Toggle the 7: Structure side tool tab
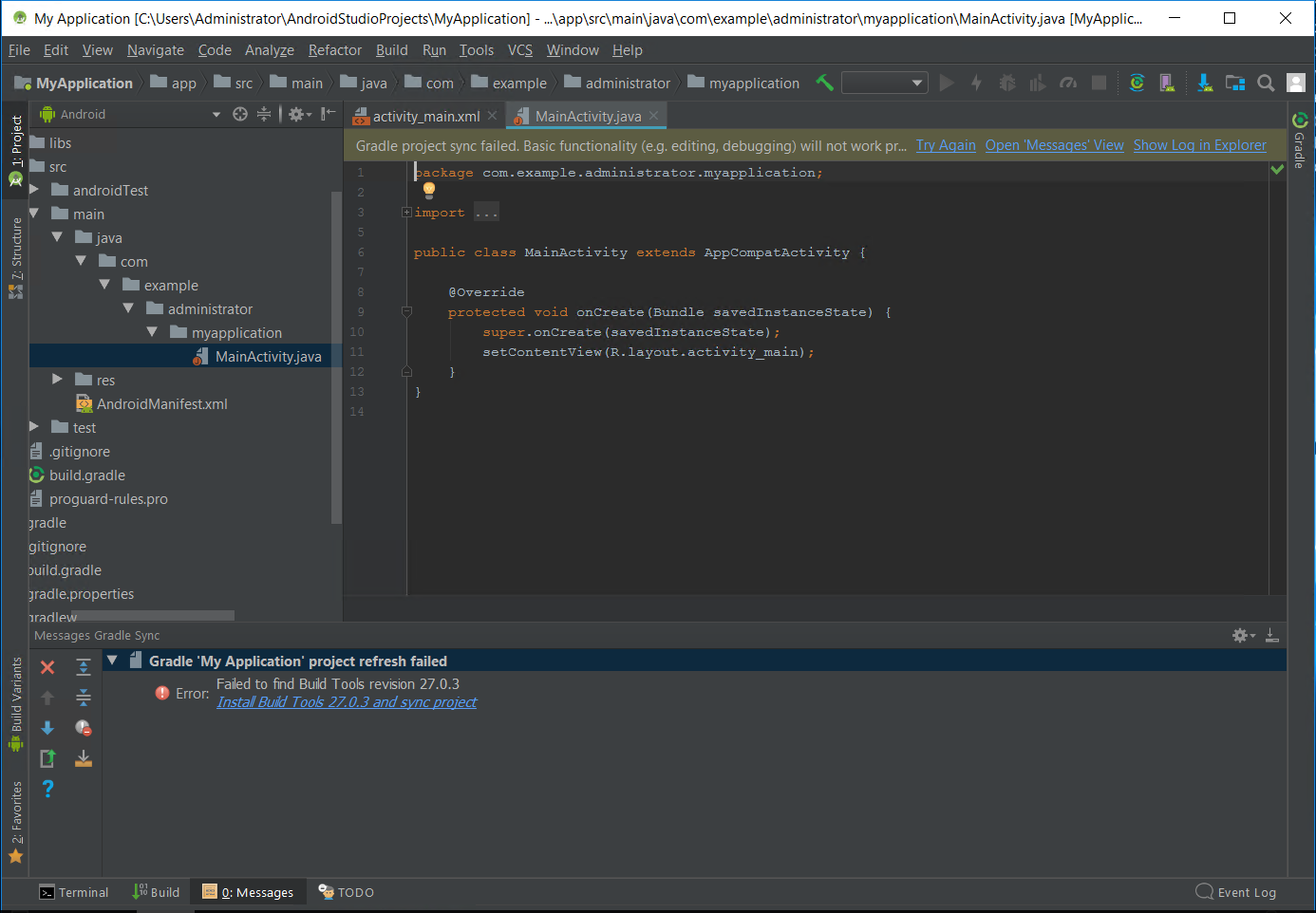The width and height of the screenshot is (1316, 913). 16,258
